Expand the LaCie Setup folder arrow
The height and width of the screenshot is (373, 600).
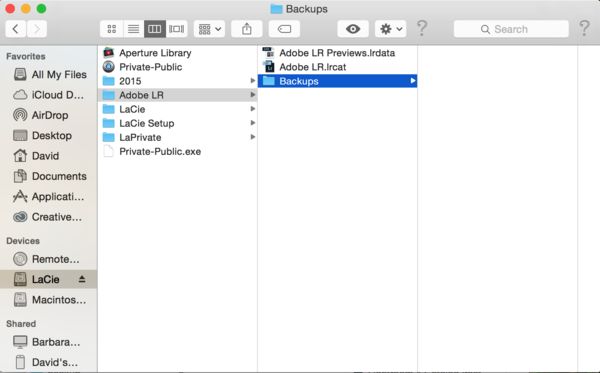pyautogui.click(x=253, y=123)
